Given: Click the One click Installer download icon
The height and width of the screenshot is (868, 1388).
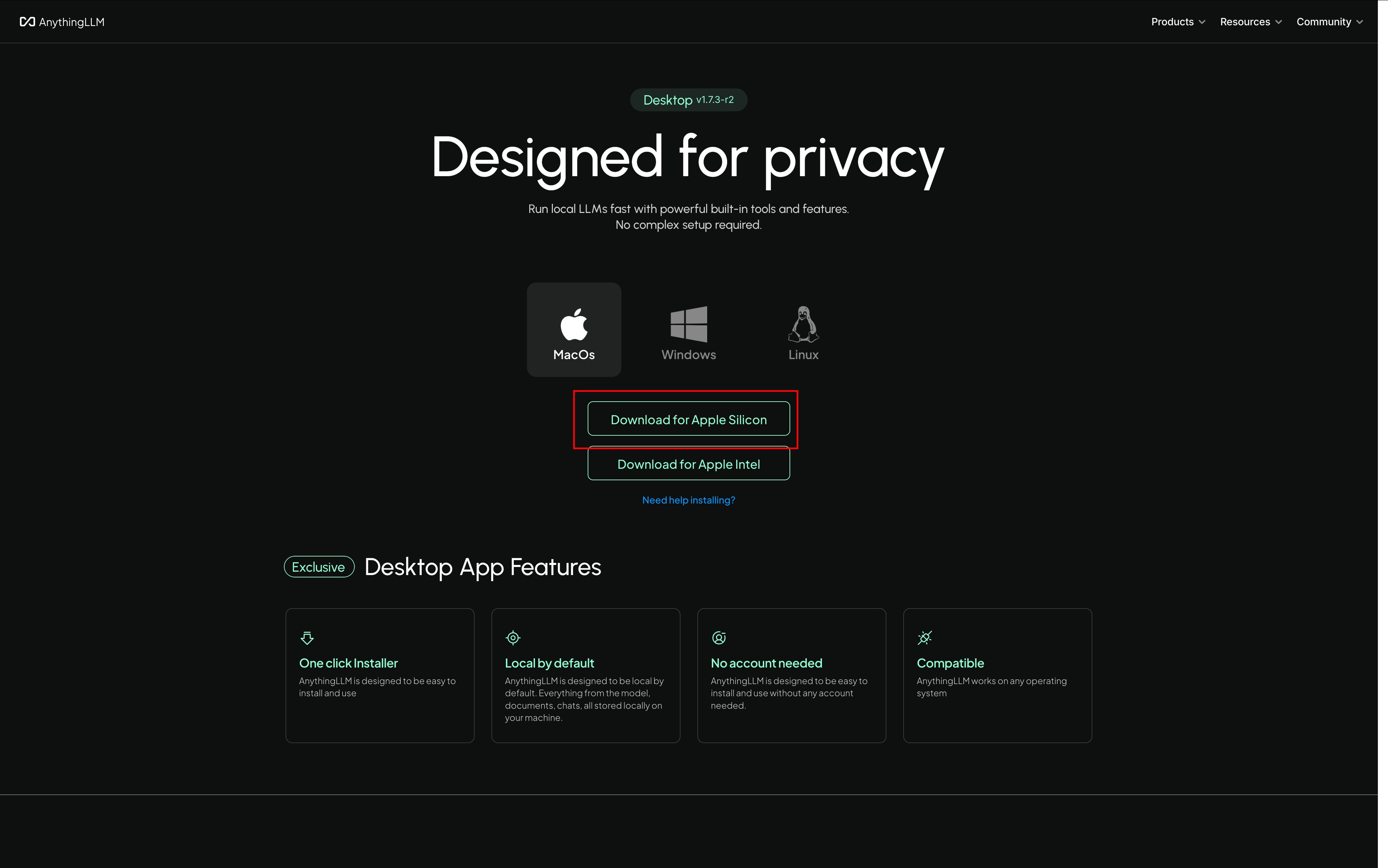Looking at the screenshot, I should pyautogui.click(x=307, y=638).
